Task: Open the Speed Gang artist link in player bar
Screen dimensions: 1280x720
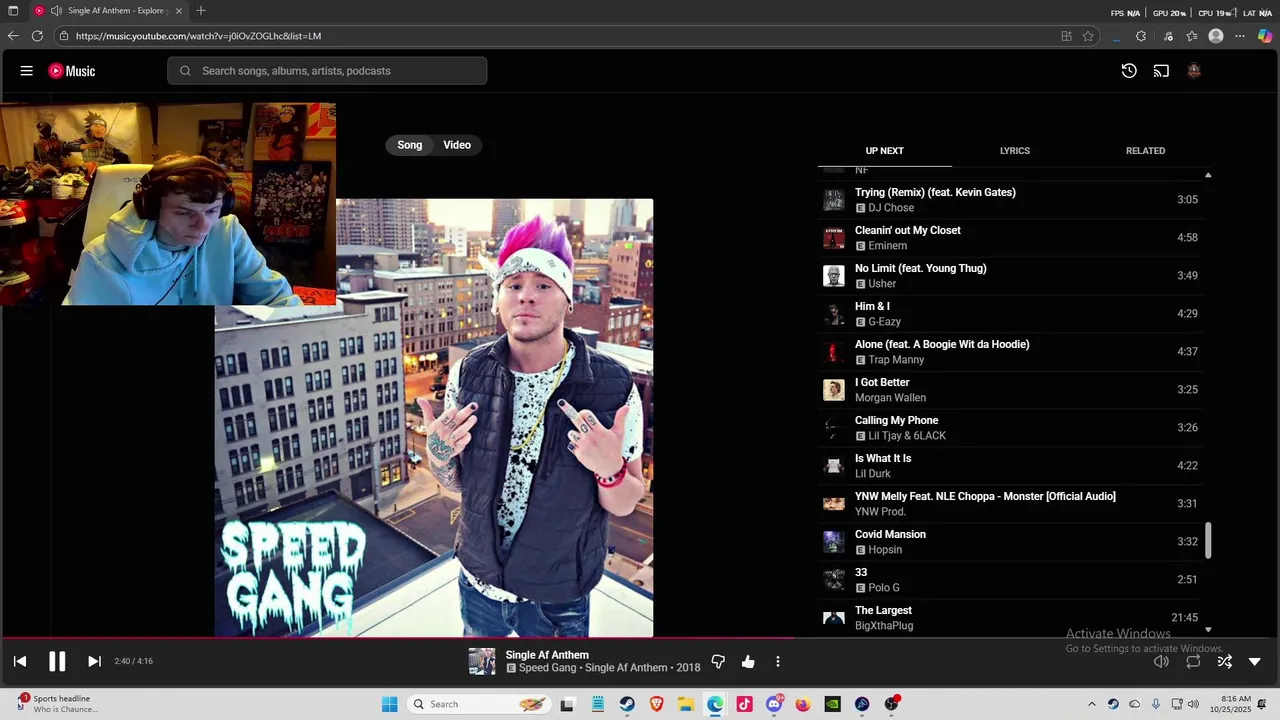Action: [547, 668]
